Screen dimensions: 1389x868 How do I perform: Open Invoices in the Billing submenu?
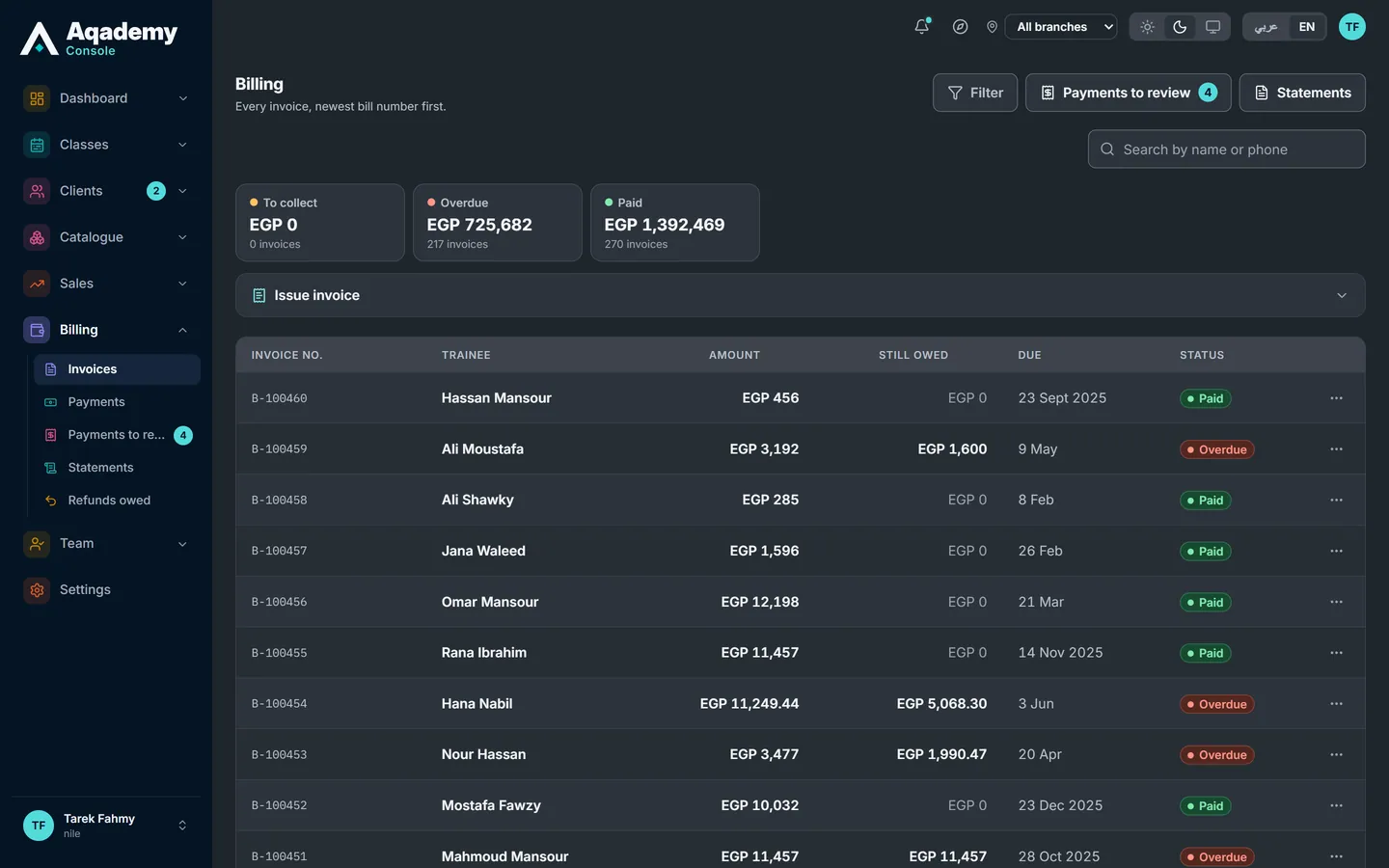[x=117, y=369]
